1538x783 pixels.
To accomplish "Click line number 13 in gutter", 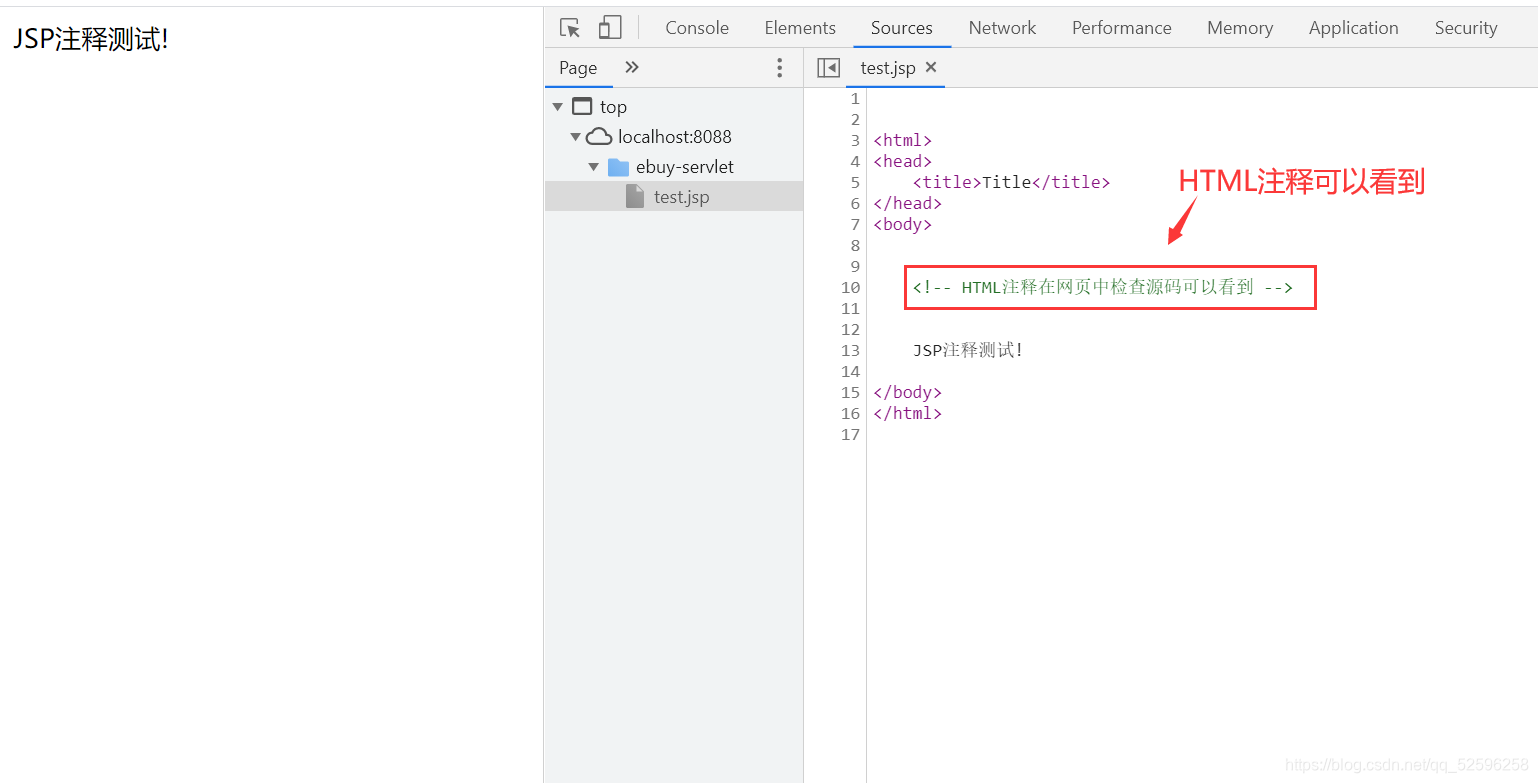I will click(850, 351).
